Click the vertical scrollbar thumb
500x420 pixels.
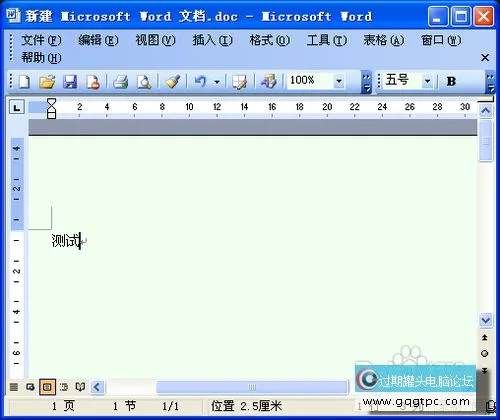click(486, 141)
